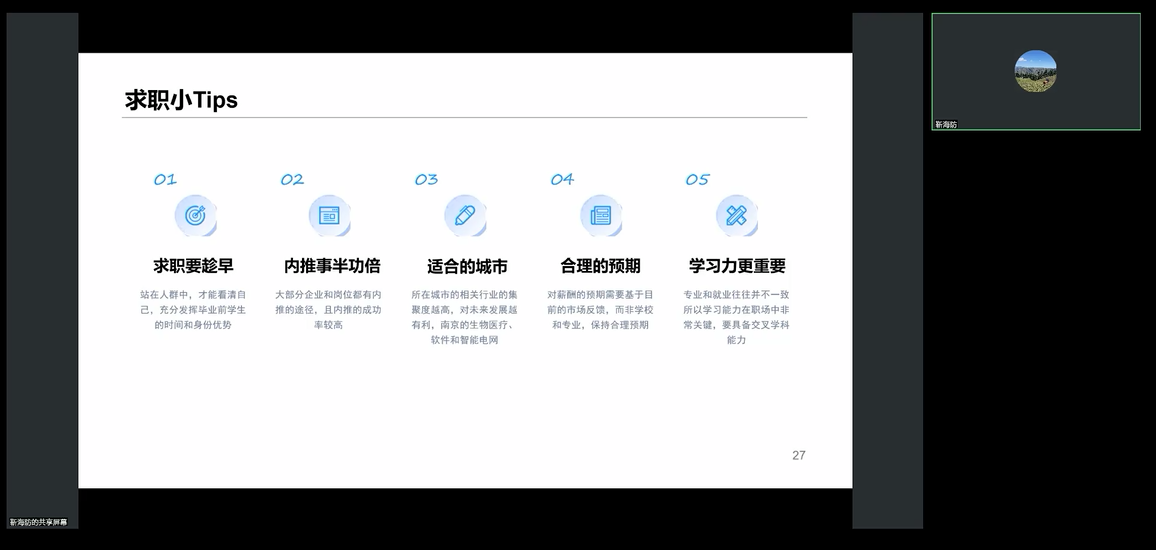Click the pencil icon under 03
The width and height of the screenshot is (1156, 550).
pos(465,214)
